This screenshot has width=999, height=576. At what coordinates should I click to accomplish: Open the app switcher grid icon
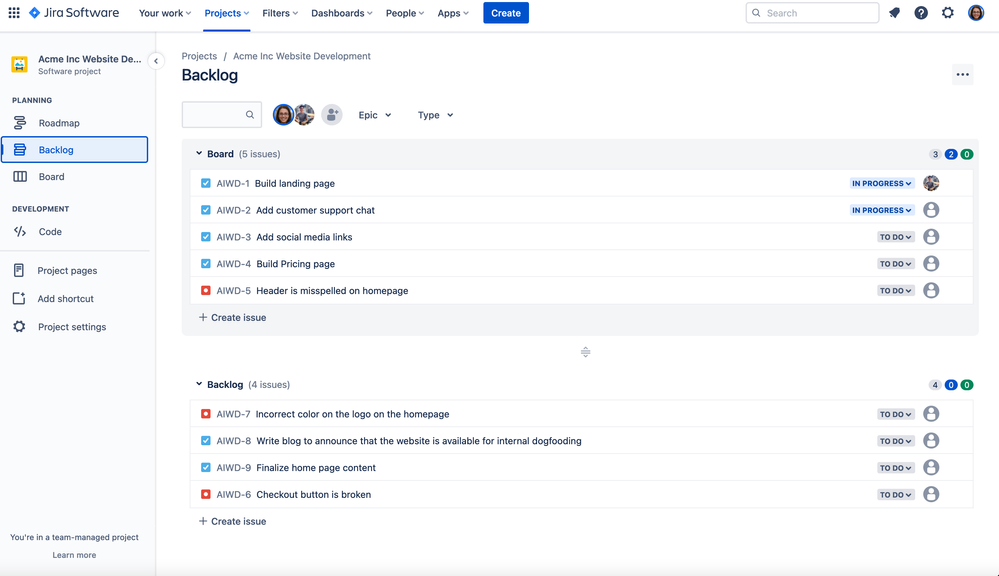(14, 13)
